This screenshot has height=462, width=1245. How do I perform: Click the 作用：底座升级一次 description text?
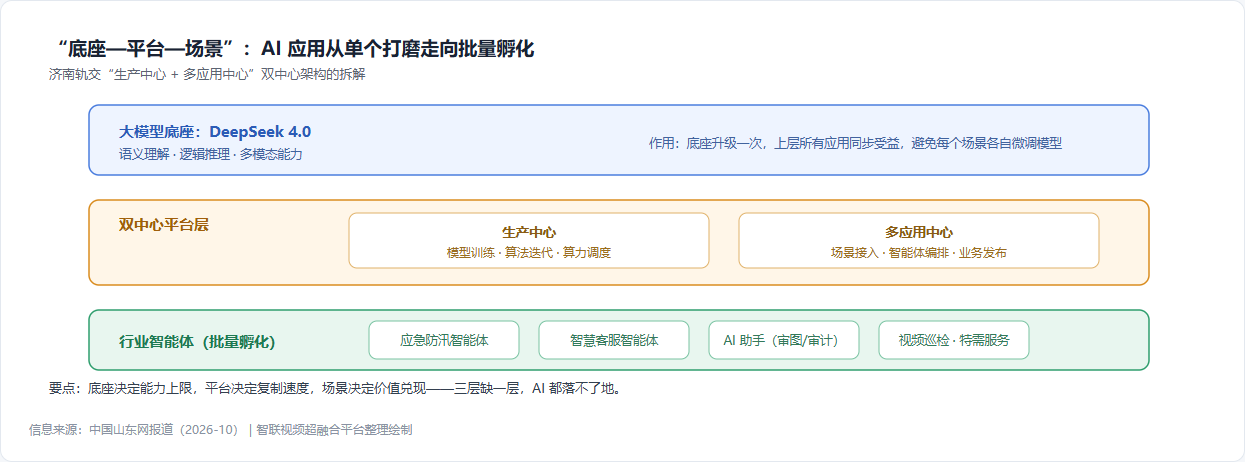click(855, 143)
